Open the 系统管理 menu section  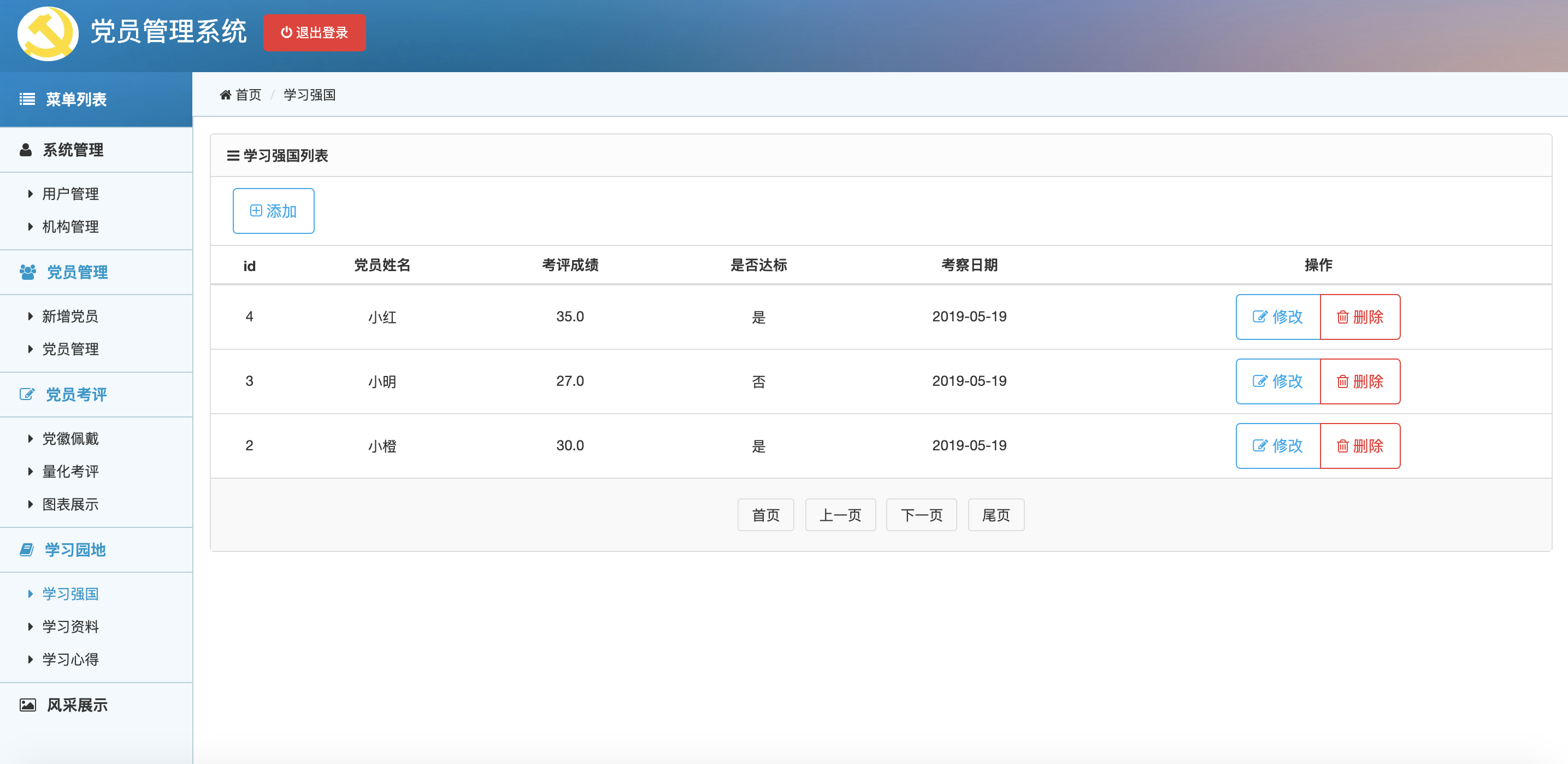click(96, 150)
